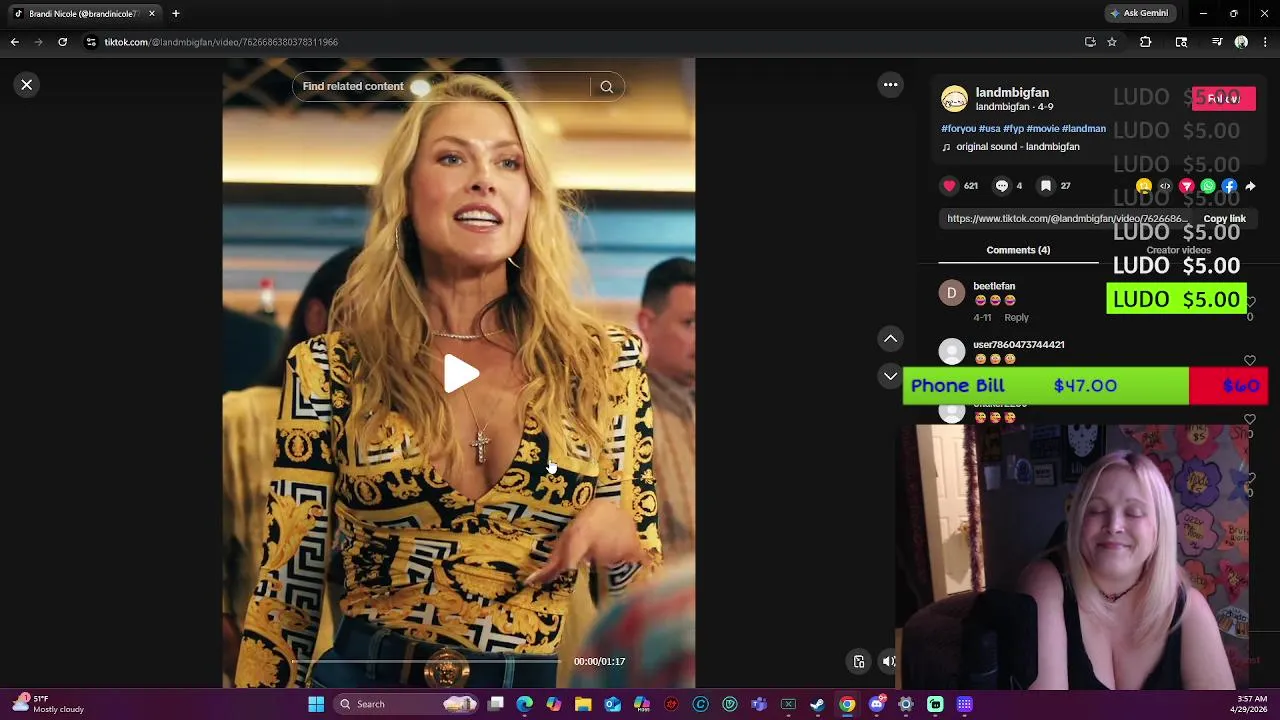
Task: Click the yellow repost icon
Action: 1144,186
